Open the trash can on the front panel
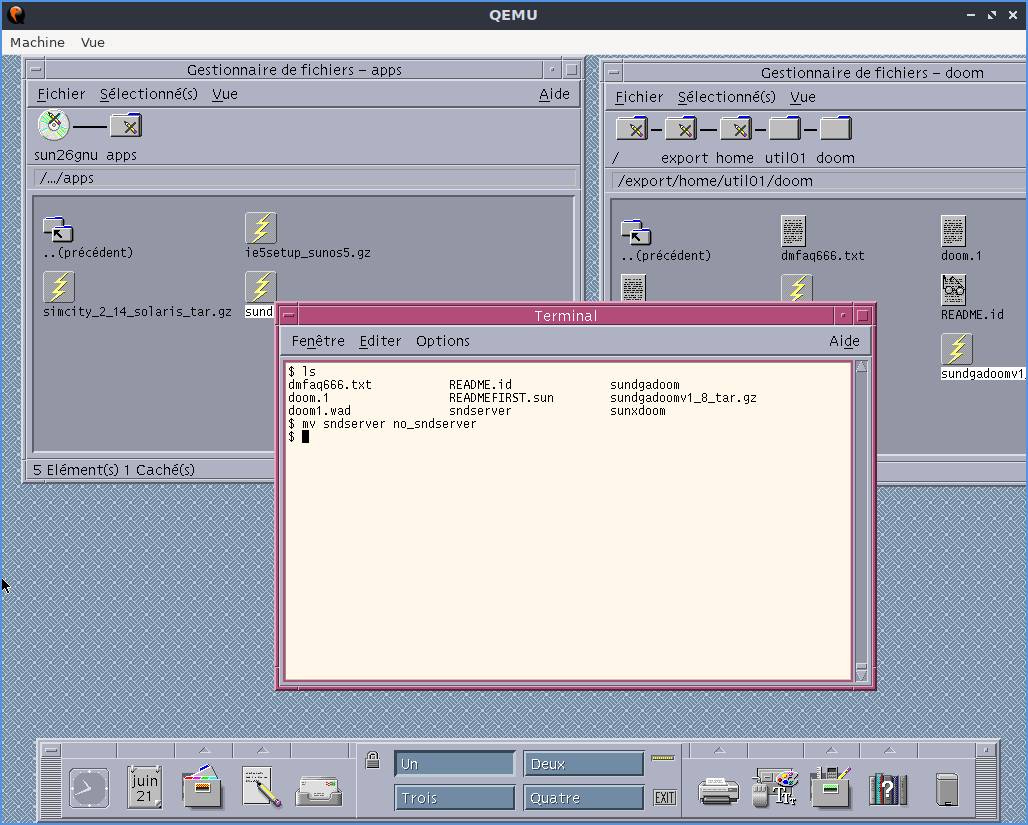This screenshot has width=1028, height=825. 947,790
